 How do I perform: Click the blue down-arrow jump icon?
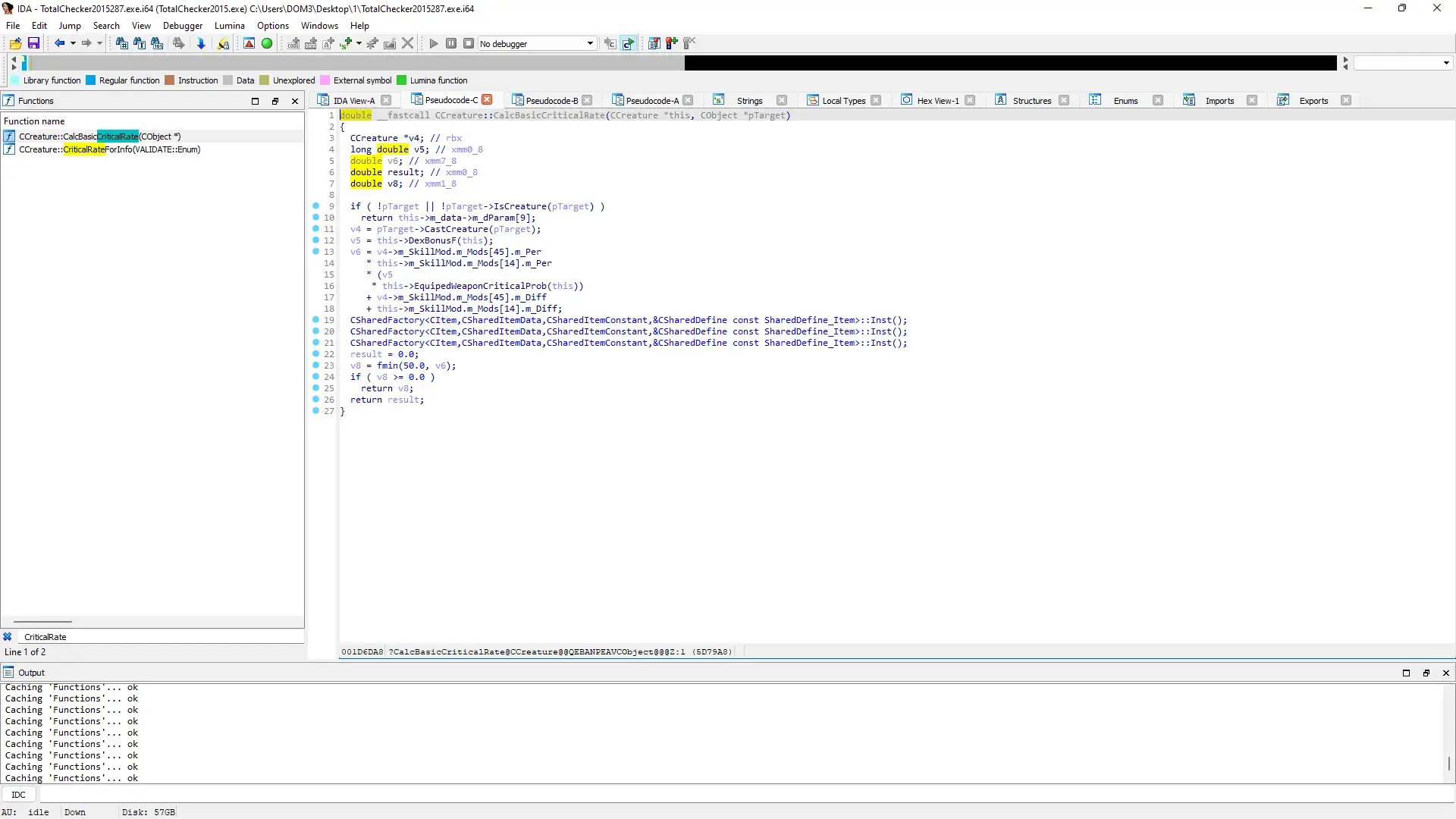[x=201, y=43]
